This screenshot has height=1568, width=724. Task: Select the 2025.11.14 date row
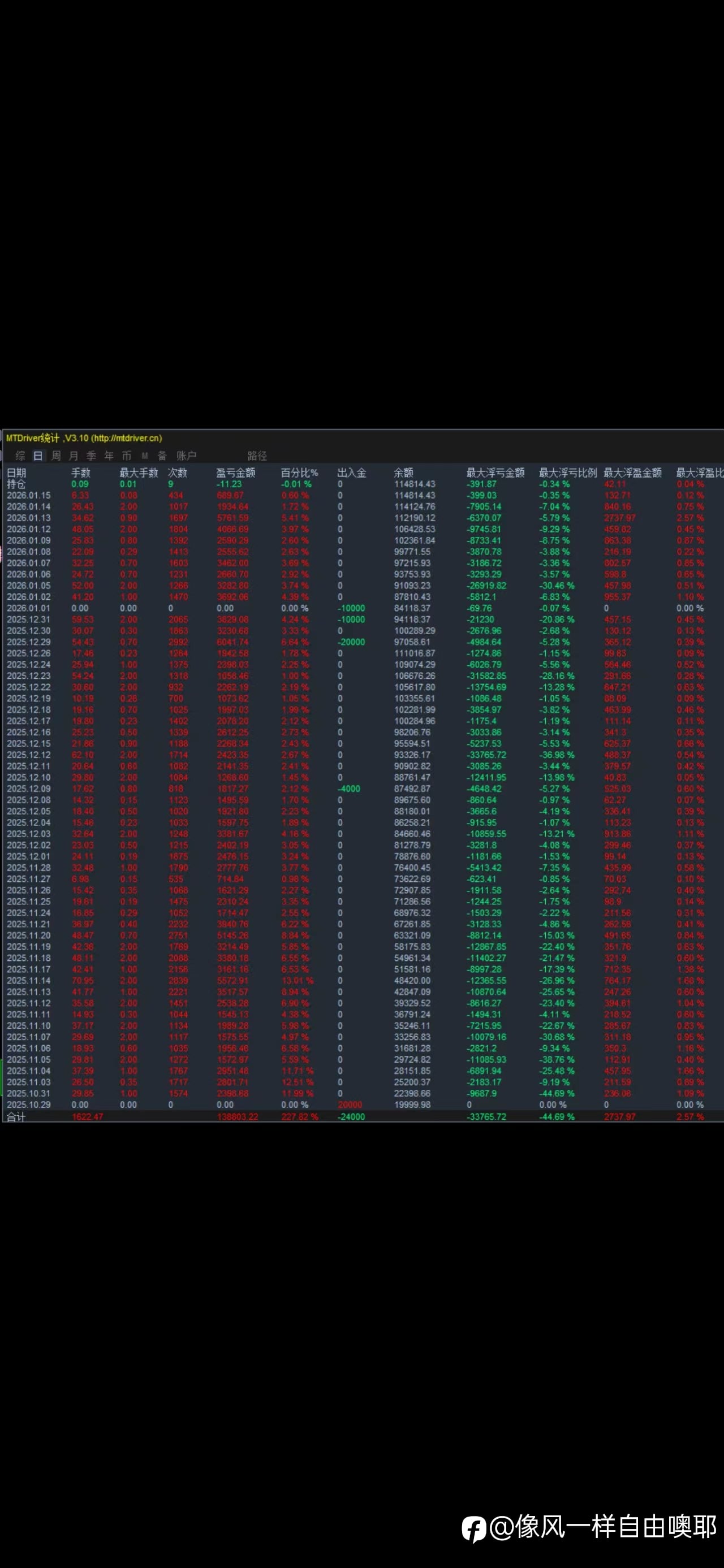(x=29, y=981)
